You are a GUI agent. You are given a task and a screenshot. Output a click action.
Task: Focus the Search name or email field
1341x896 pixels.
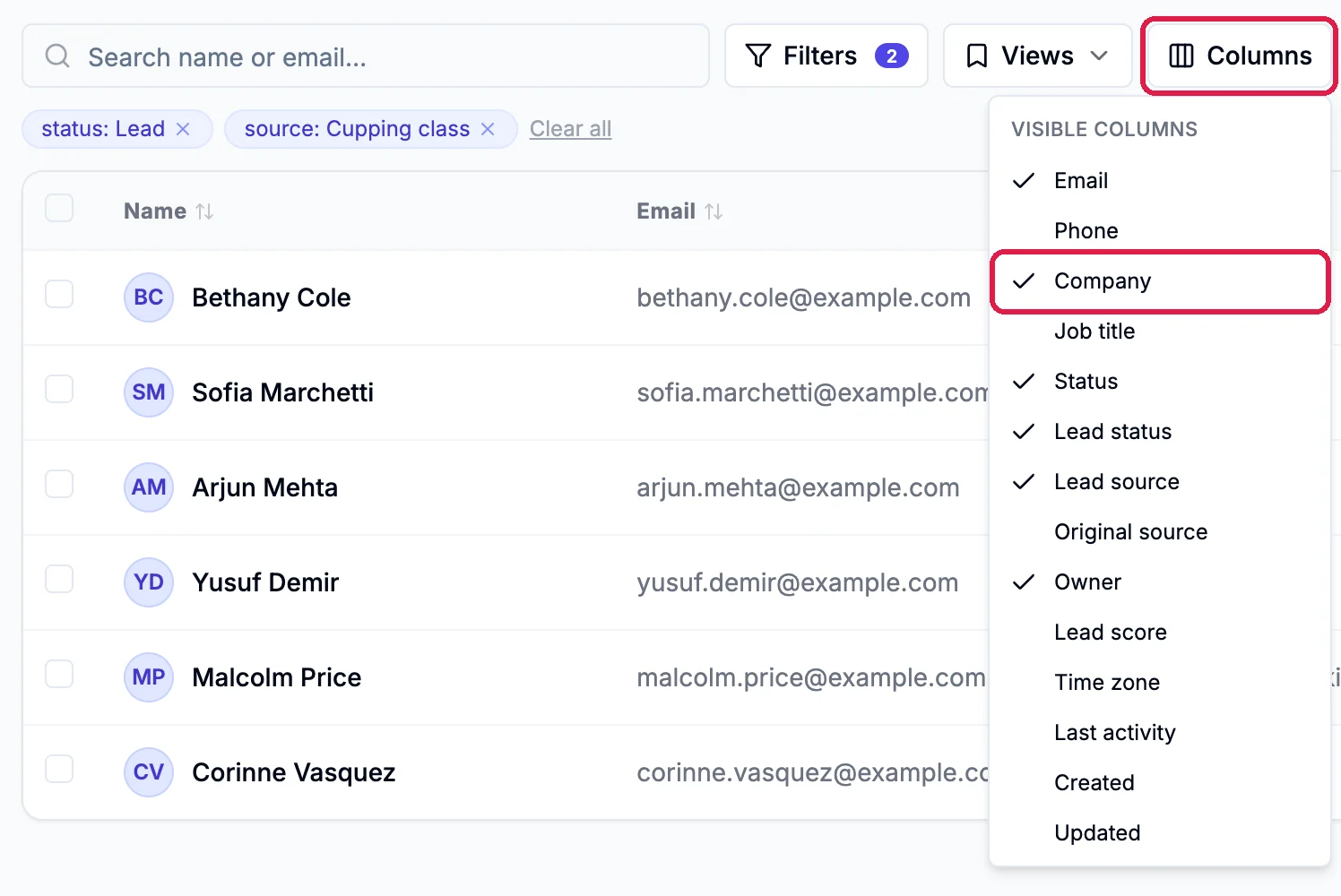tap(366, 56)
